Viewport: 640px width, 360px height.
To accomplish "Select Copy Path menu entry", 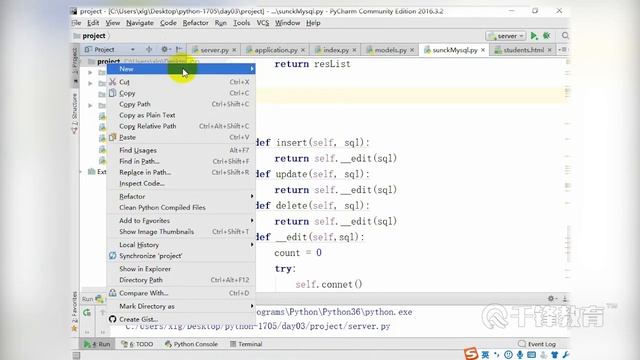I will [x=181, y=104].
